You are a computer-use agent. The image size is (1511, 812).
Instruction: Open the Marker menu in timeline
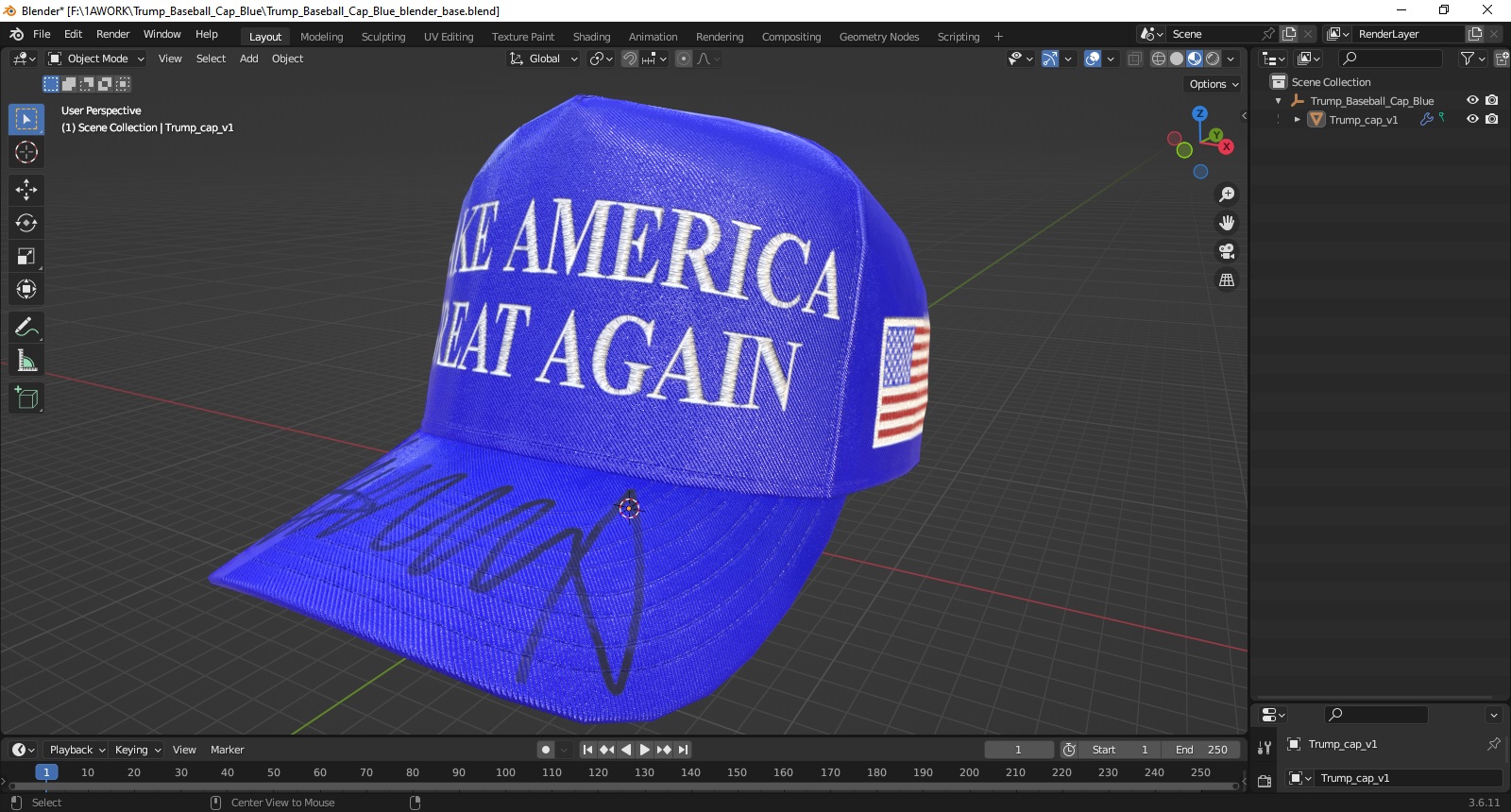pos(227,750)
